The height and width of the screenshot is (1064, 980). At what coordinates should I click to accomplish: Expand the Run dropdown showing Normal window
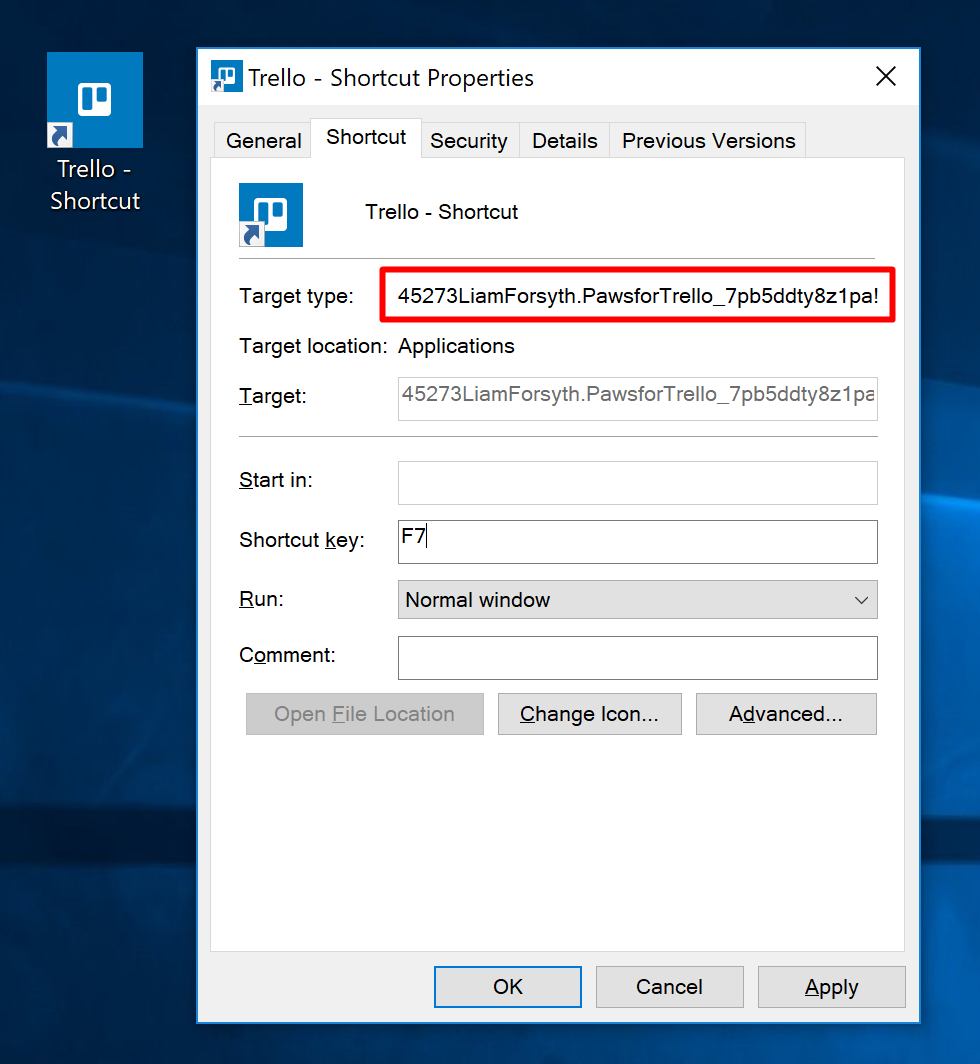637,600
